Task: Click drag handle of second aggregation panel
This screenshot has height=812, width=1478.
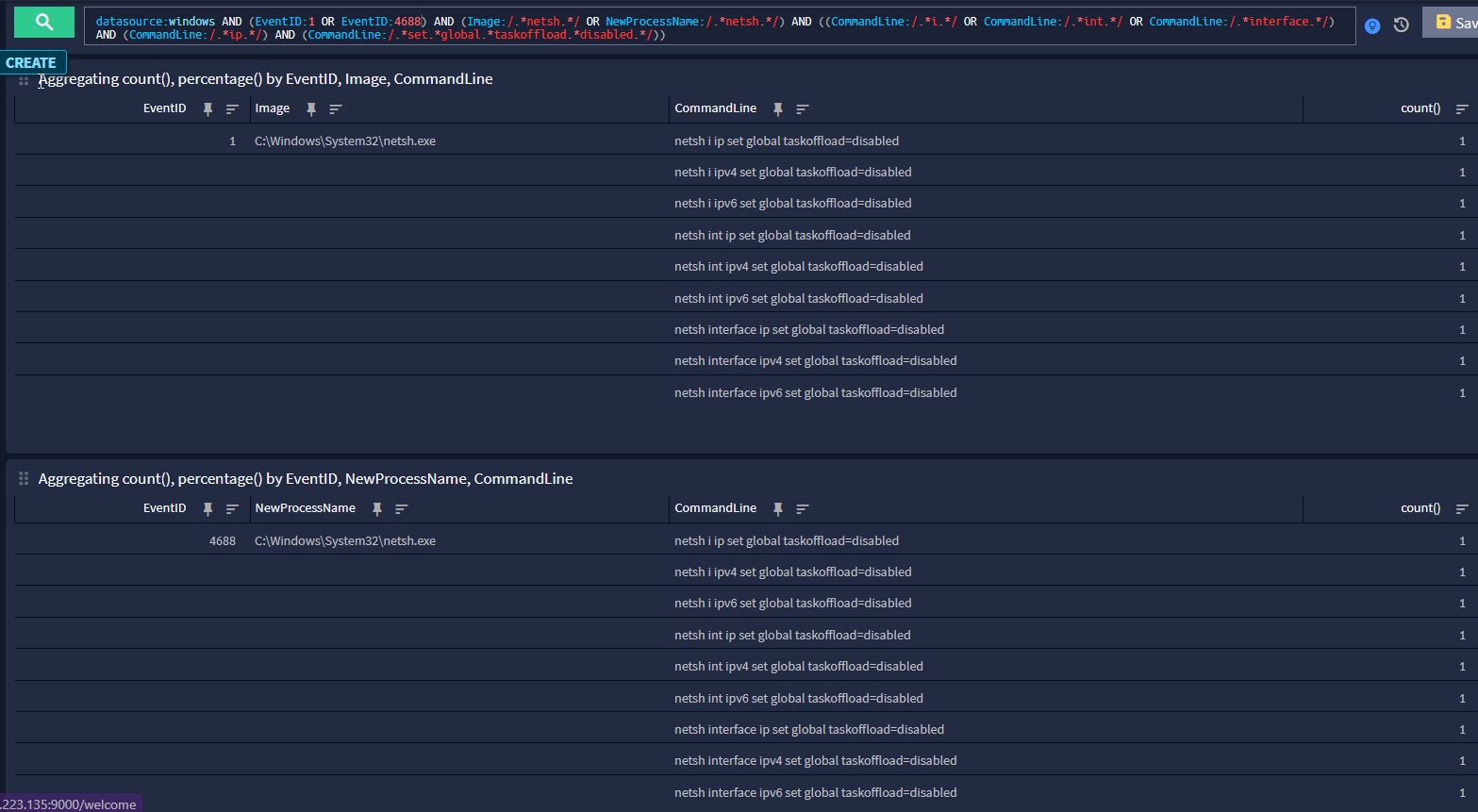Action: click(24, 479)
